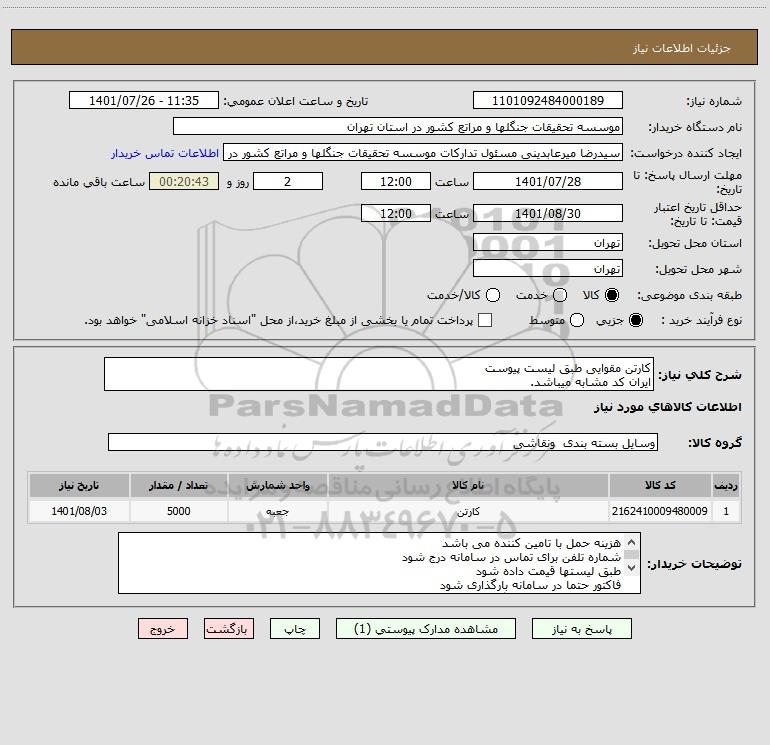770x745 pixels.
Task: Click the quantity cell 5000
Action: (178, 511)
